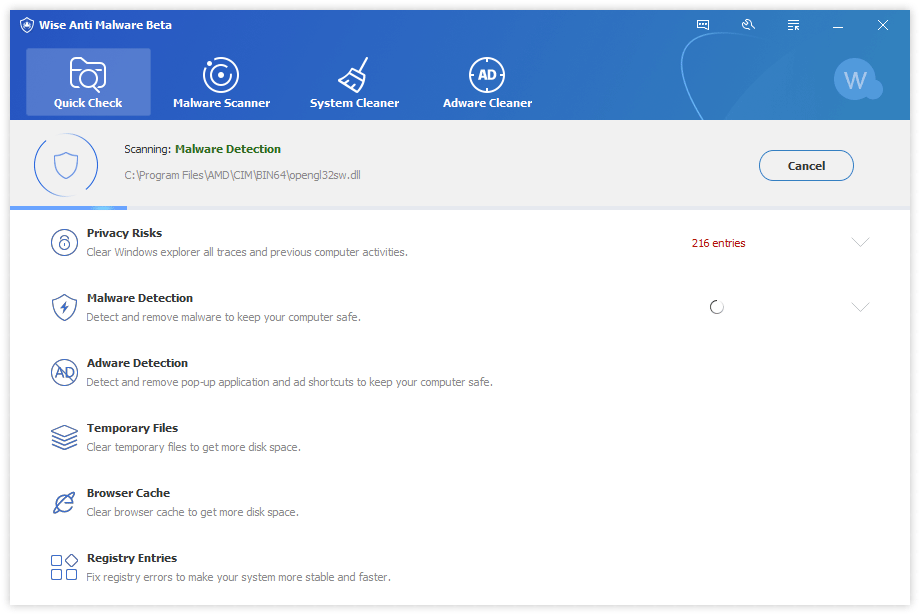
Task: Close the Wise Anti Malware window
Action: [x=882, y=25]
